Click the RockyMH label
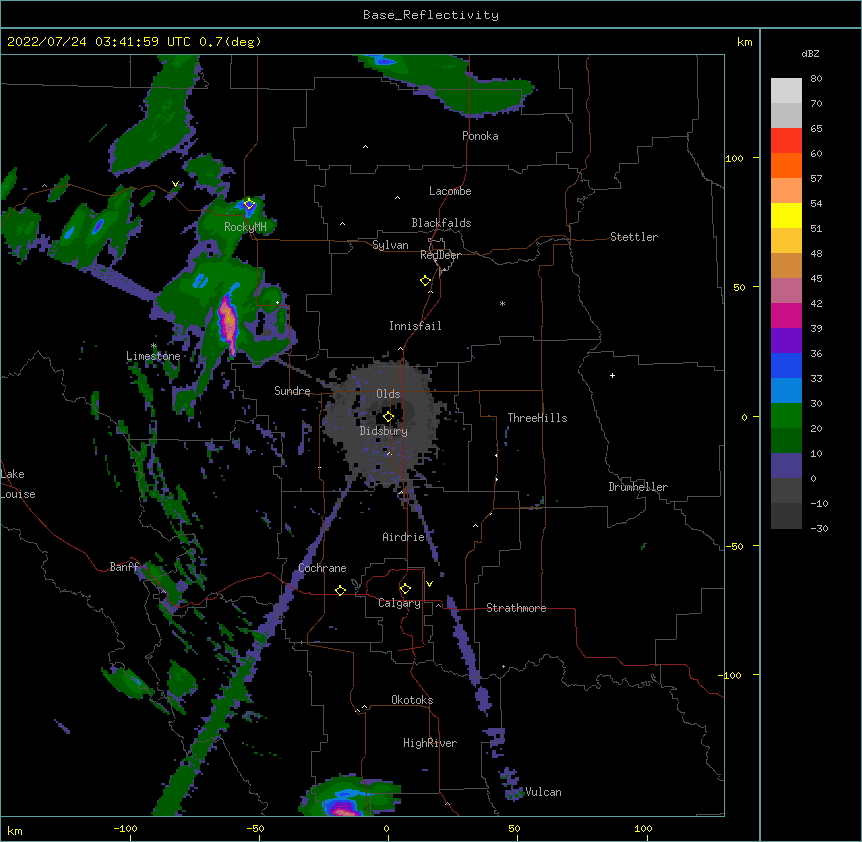862x842 pixels. click(x=245, y=227)
